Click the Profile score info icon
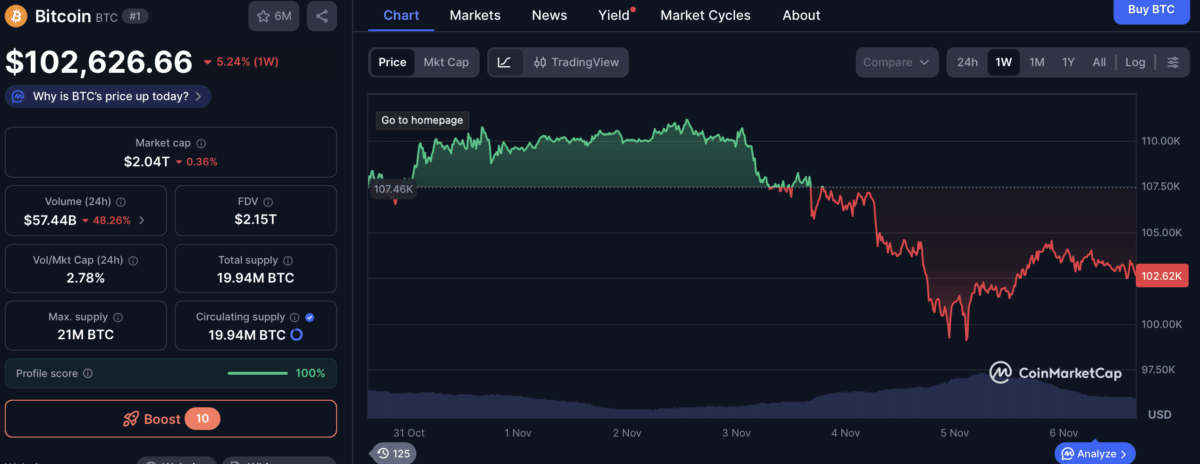Viewport: 1200px width, 464px height. 88,374
